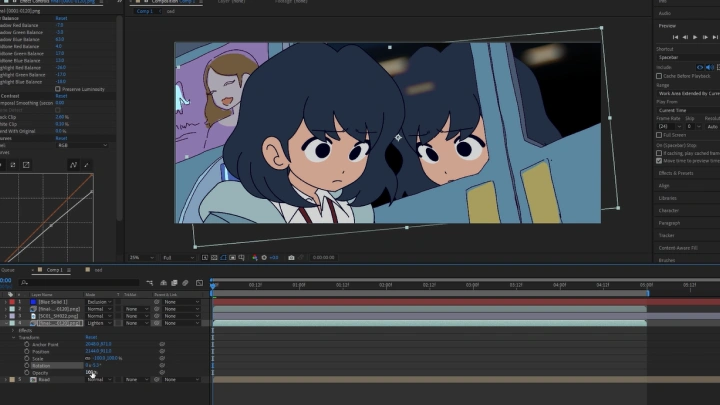The height and width of the screenshot is (405, 720).
Task: Switch to the Comp 1 timeline tab
Action: pos(54,270)
